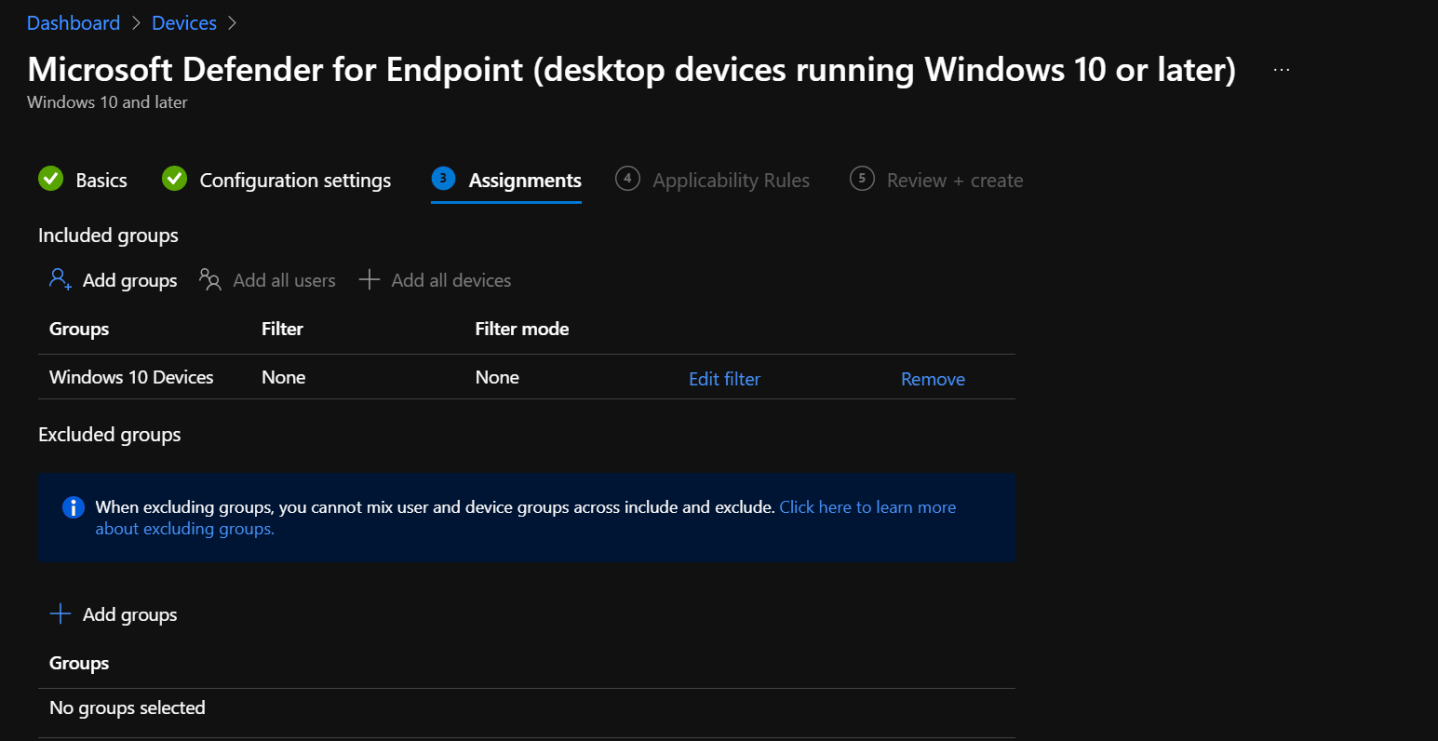Select the Windows 10 Devices group row

pyautogui.click(x=526, y=377)
